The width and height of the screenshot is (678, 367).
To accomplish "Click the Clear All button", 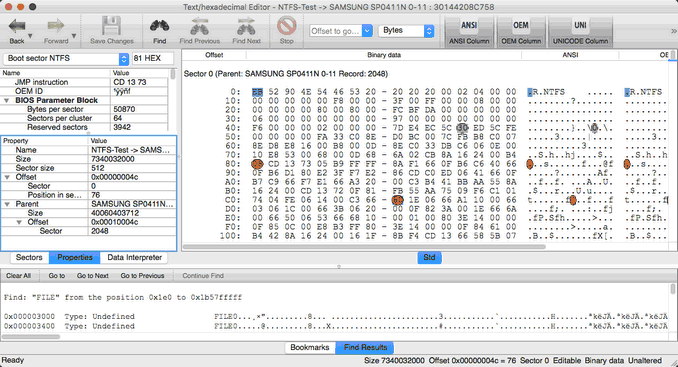I will tap(19, 276).
